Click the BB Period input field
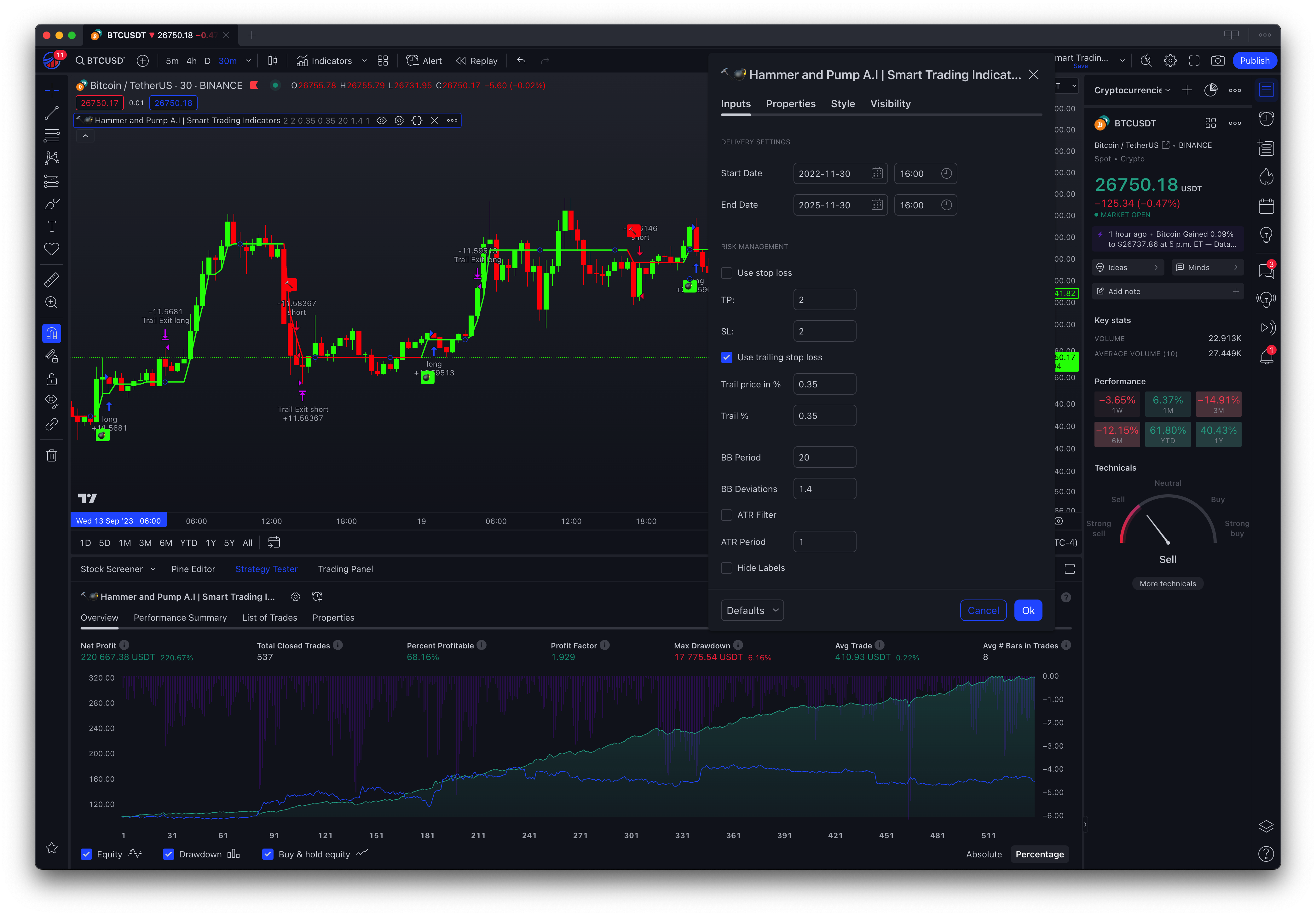Screen dimensions: 1316x916 tap(824, 457)
